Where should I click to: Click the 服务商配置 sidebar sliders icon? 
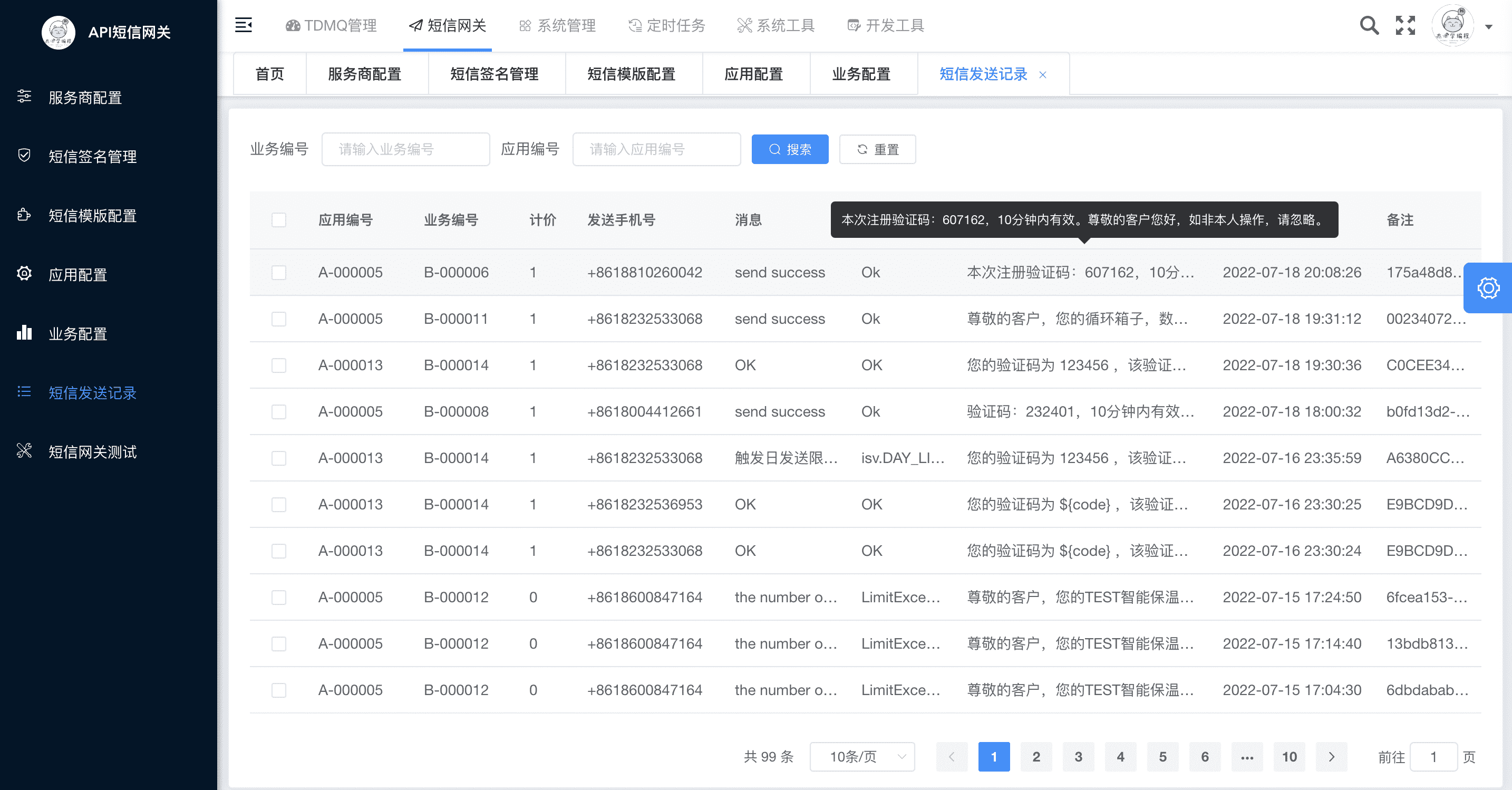[24, 97]
